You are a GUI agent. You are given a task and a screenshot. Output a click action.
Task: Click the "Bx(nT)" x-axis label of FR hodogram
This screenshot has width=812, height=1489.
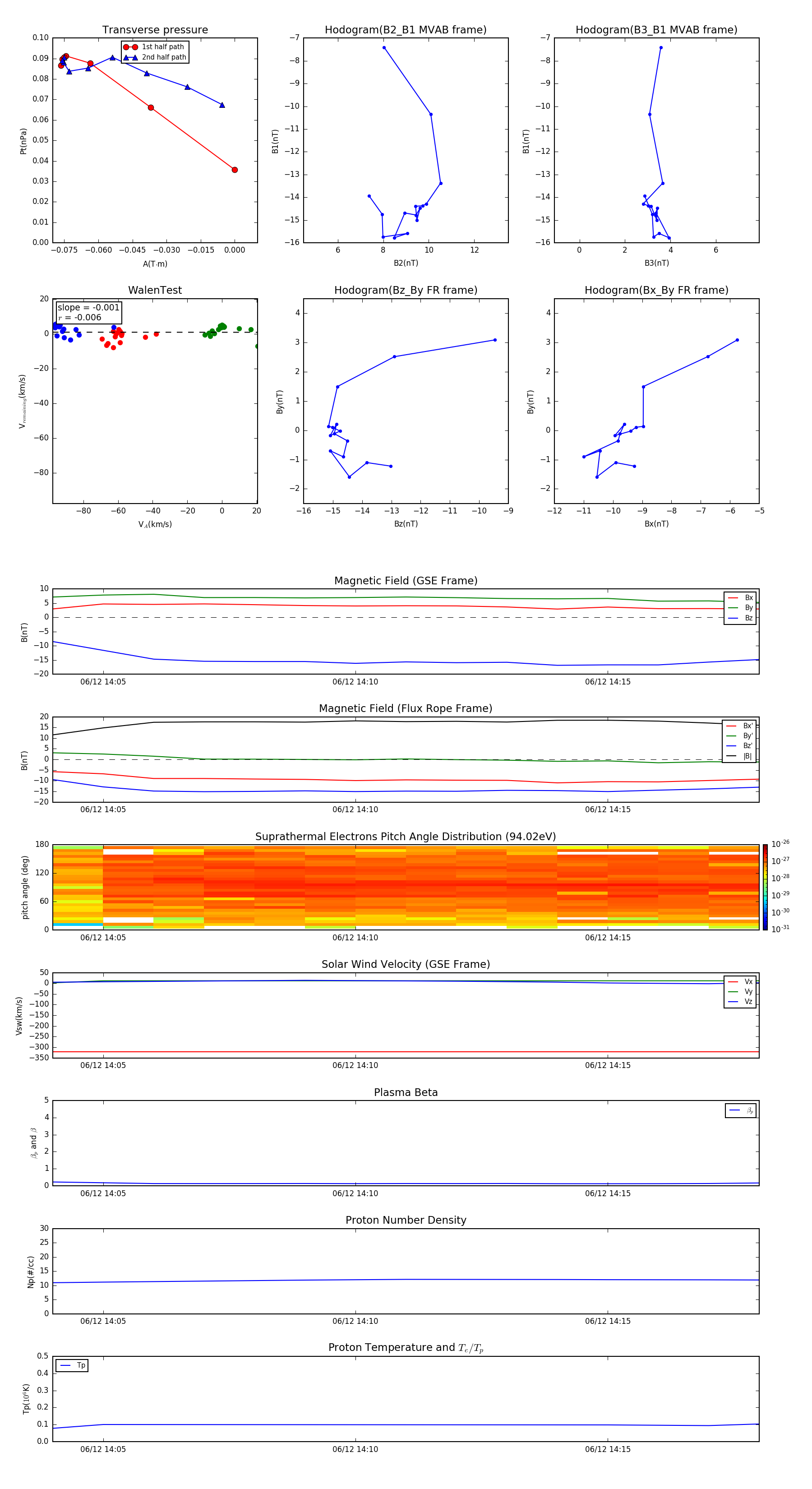click(656, 524)
